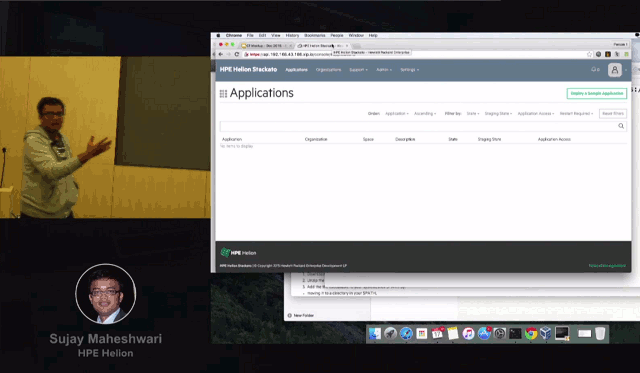Sort by the Space column header
This screenshot has height=373, width=640.
(368, 139)
